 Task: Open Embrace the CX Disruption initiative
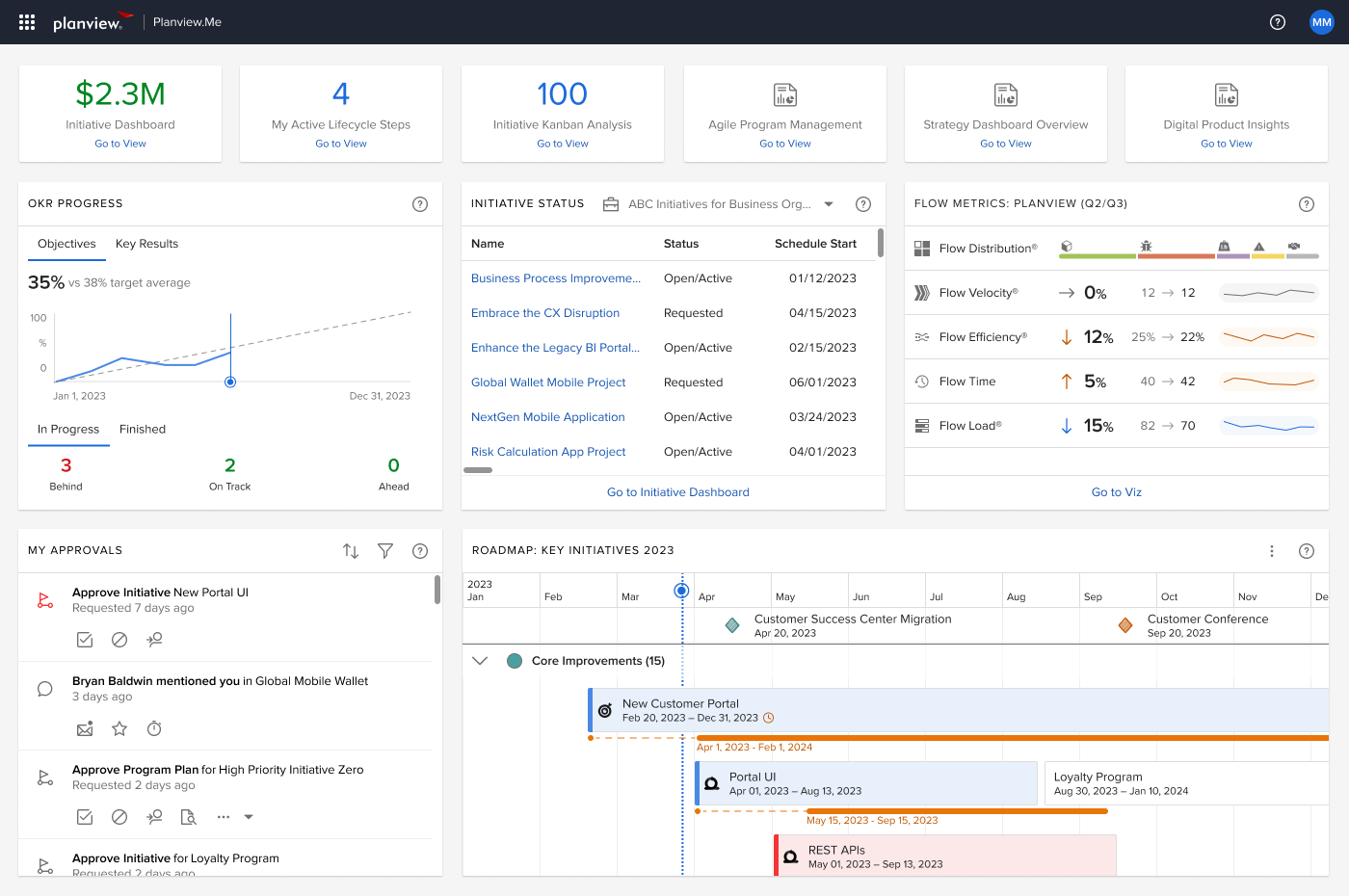click(545, 313)
